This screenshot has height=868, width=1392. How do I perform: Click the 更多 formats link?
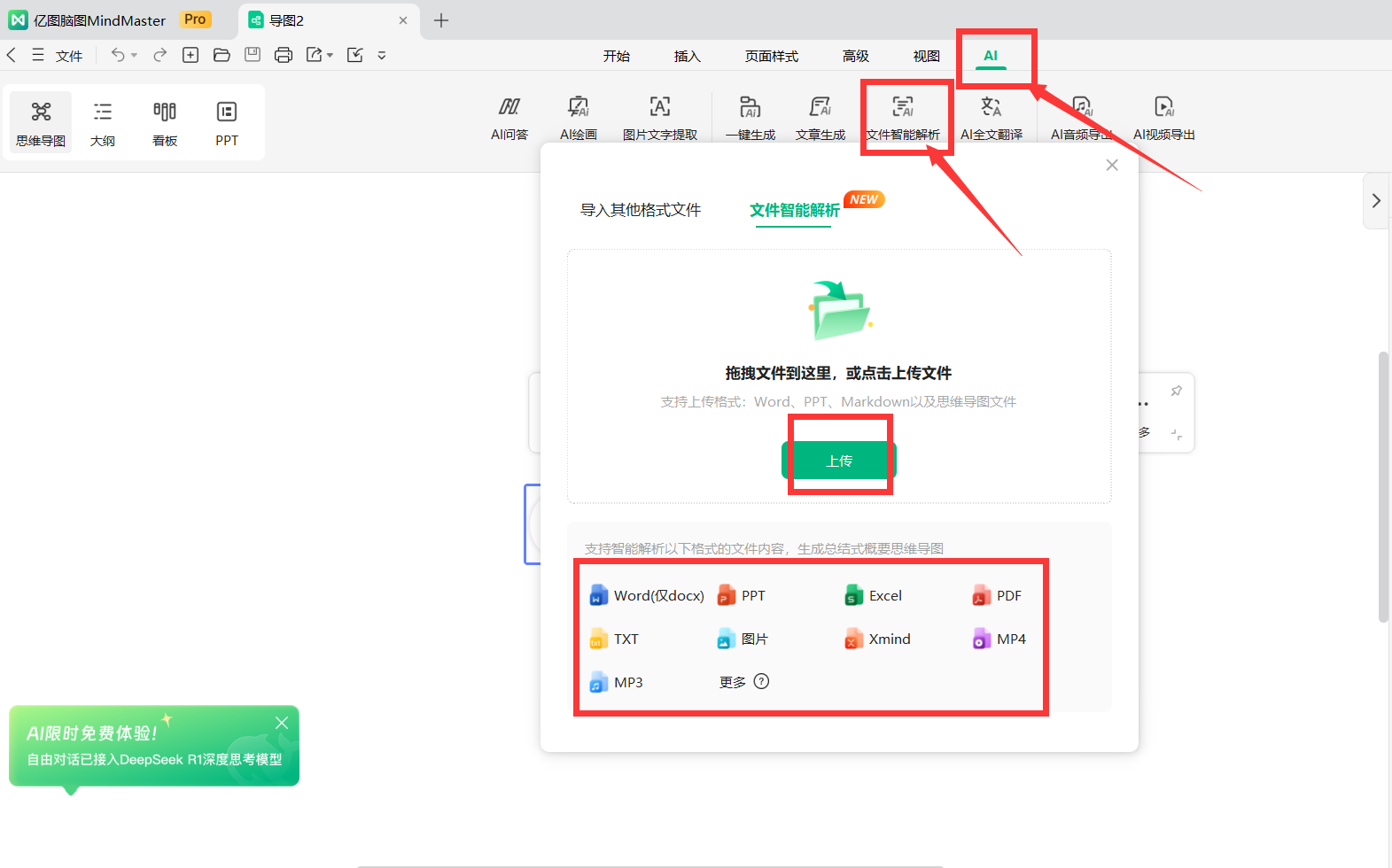coord(733,682)
